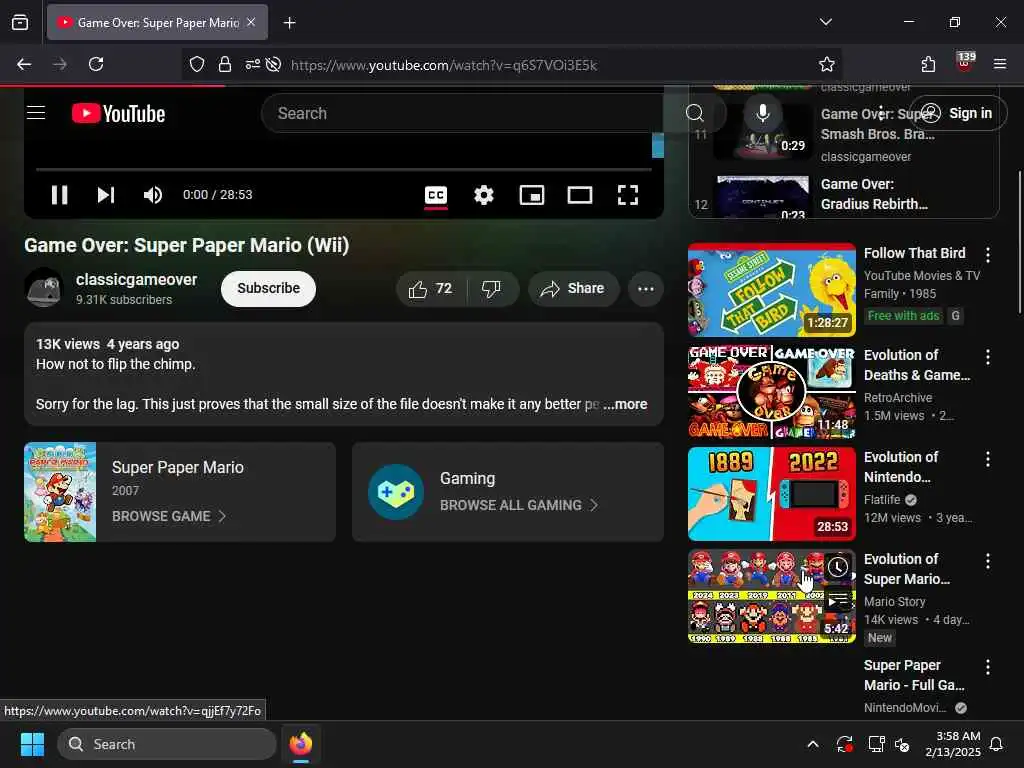1024x768 pixels.
Task: Add Evolution of Super Mario to queue
Action: 838,600
